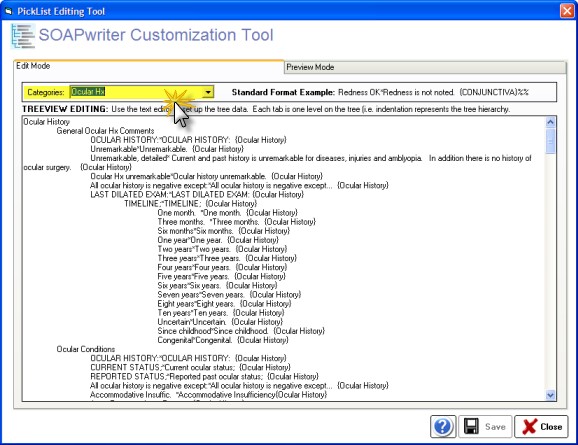Image resolution: width=578 pixels, height=445 pixels.
Task: Click the Save floppy disk button
Action: coord(485,427)
